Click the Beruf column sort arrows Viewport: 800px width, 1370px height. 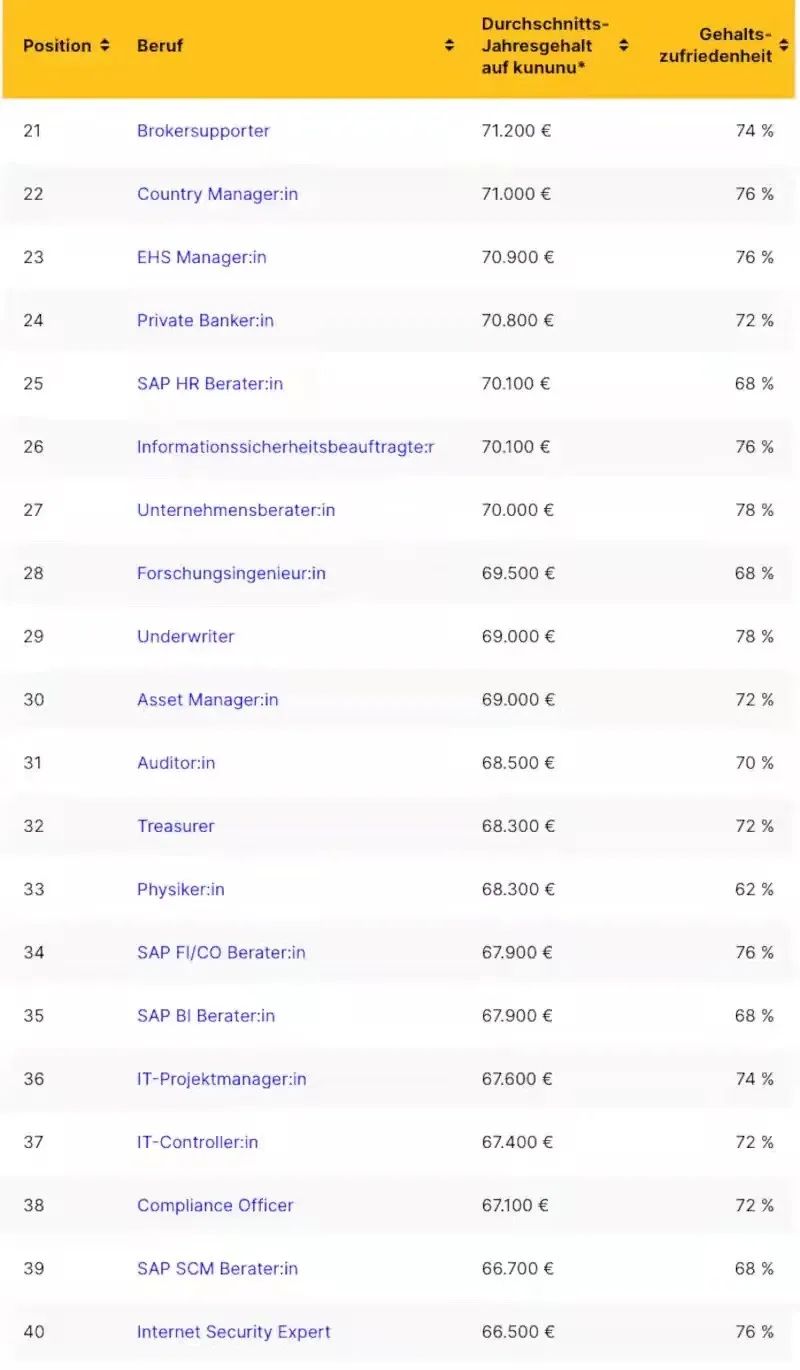(449, 46)
